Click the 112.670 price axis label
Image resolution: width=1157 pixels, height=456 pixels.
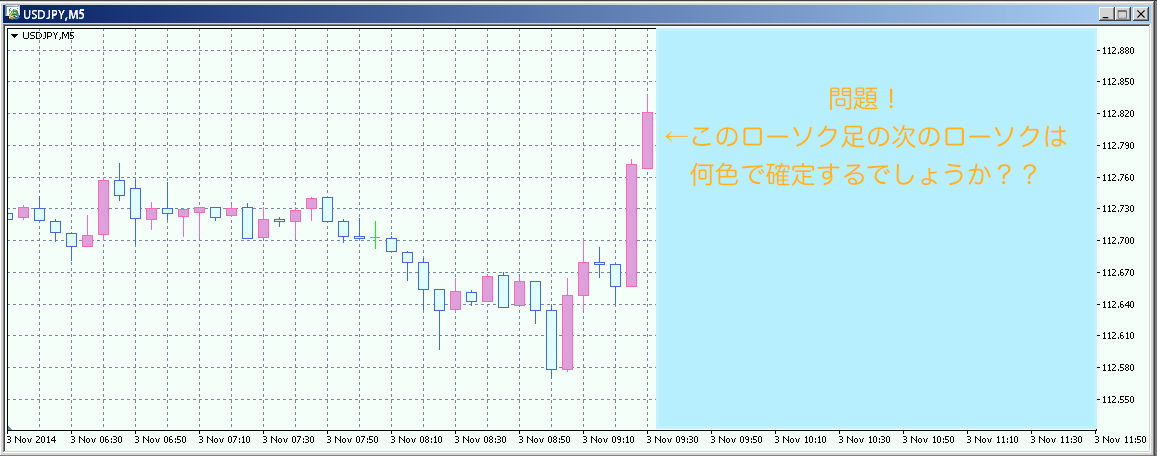[1117, 272]
